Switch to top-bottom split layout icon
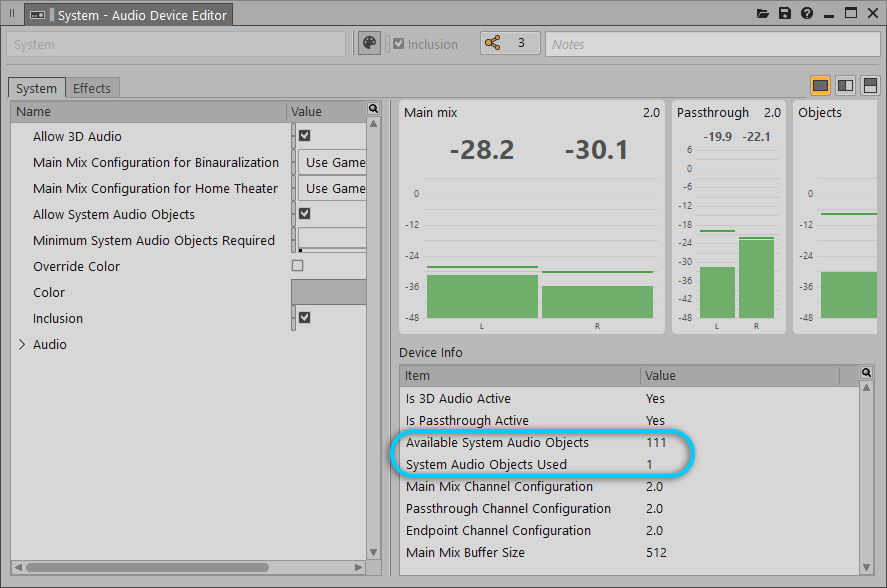The height and width of the screenshot is (588, 887). point(870,86)
